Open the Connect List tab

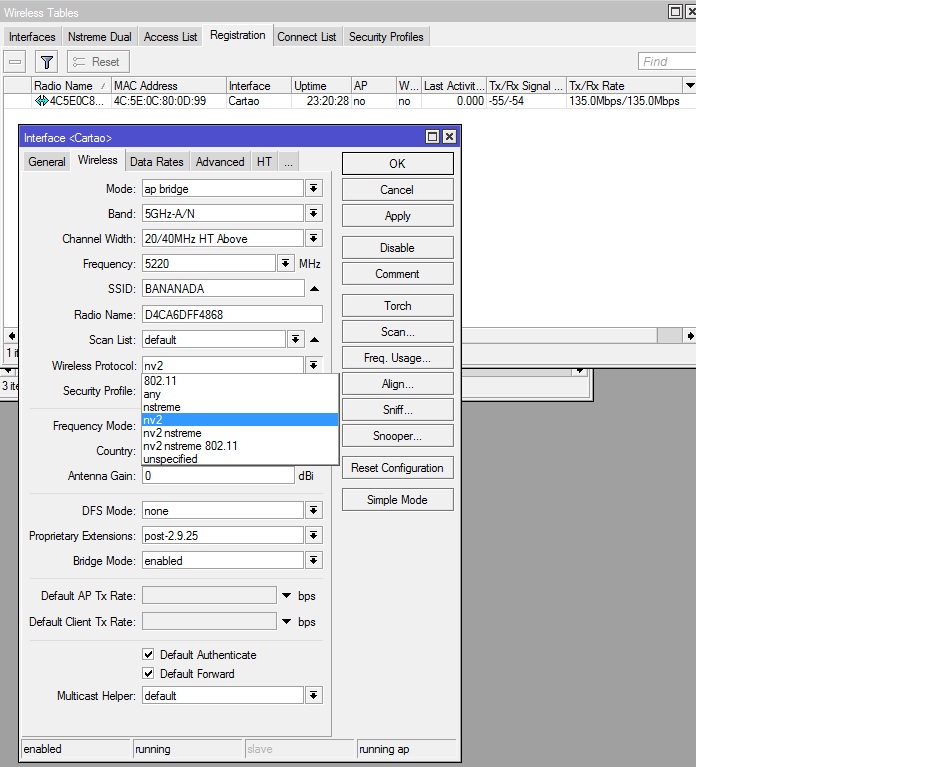click(x=306, y=37)
